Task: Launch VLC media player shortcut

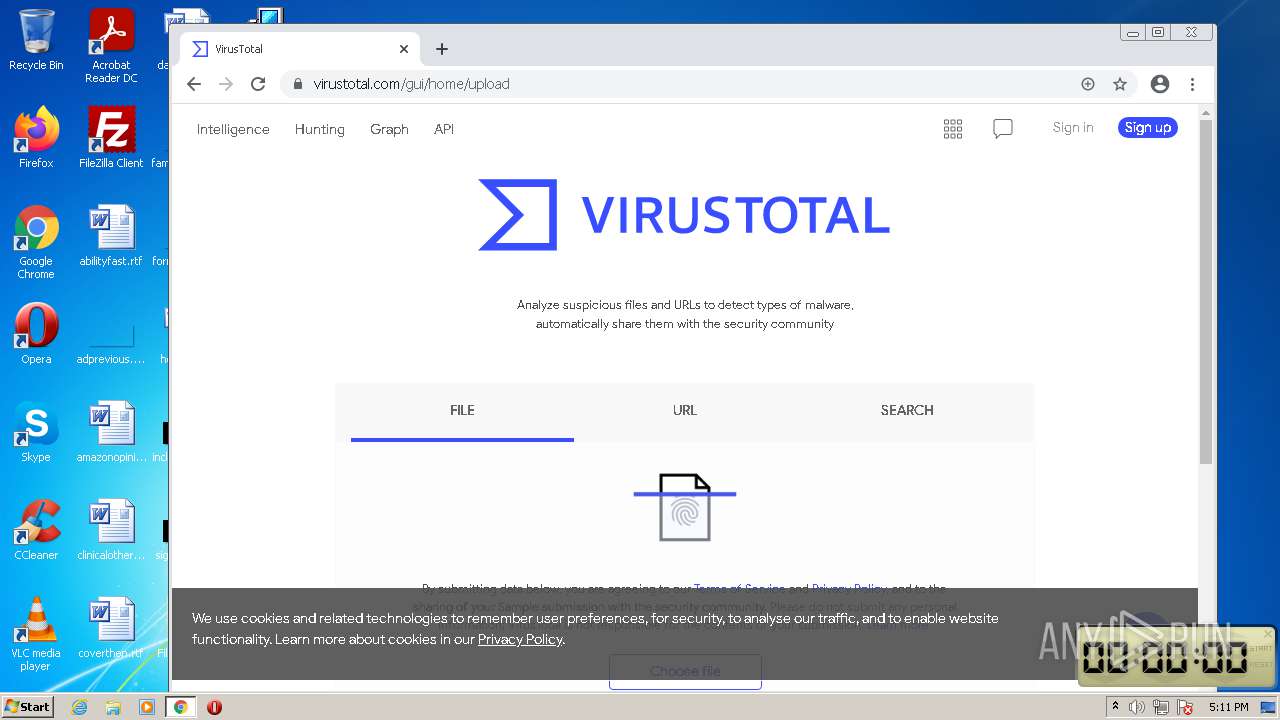Action: [36, 634]
